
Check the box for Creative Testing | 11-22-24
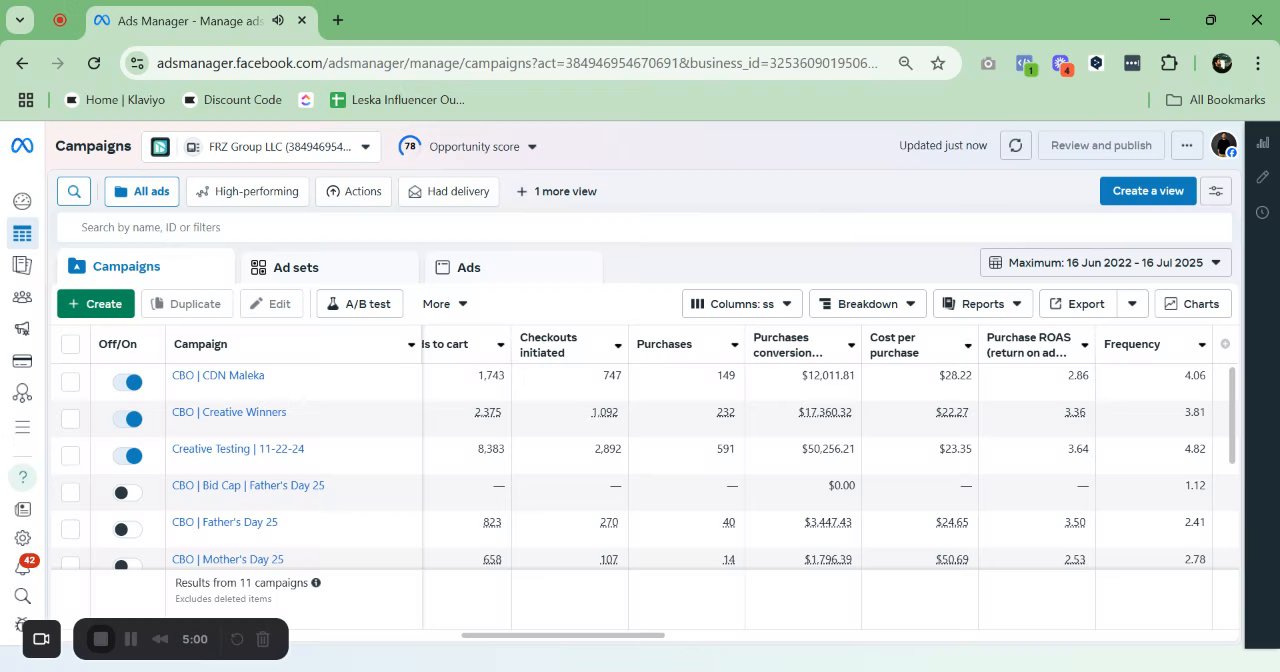tap(70, 455)
